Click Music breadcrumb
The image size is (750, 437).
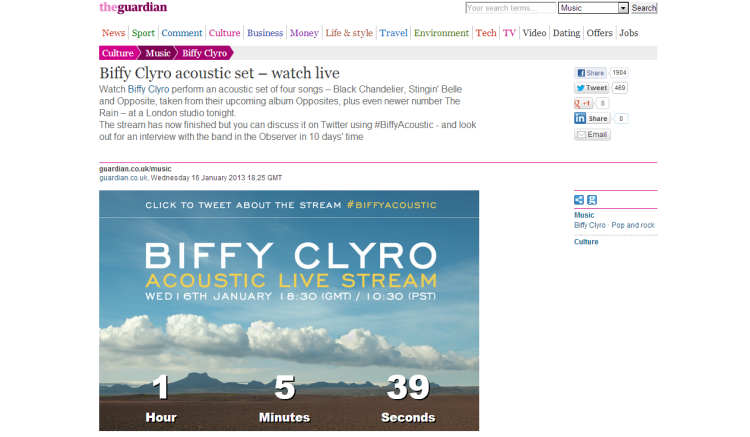158,53
